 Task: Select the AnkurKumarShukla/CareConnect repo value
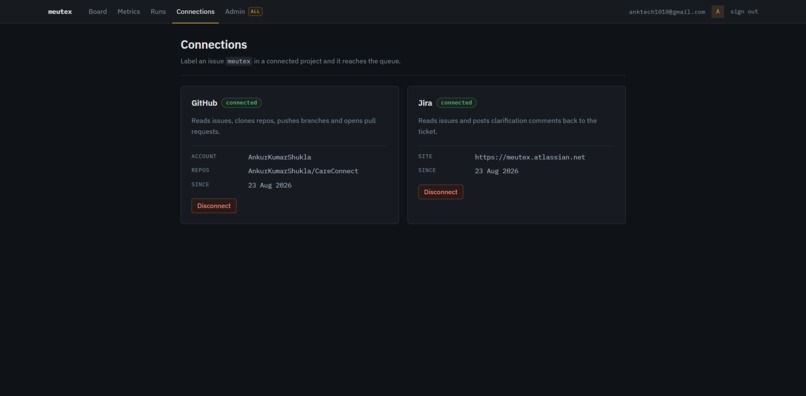[303, 171]
